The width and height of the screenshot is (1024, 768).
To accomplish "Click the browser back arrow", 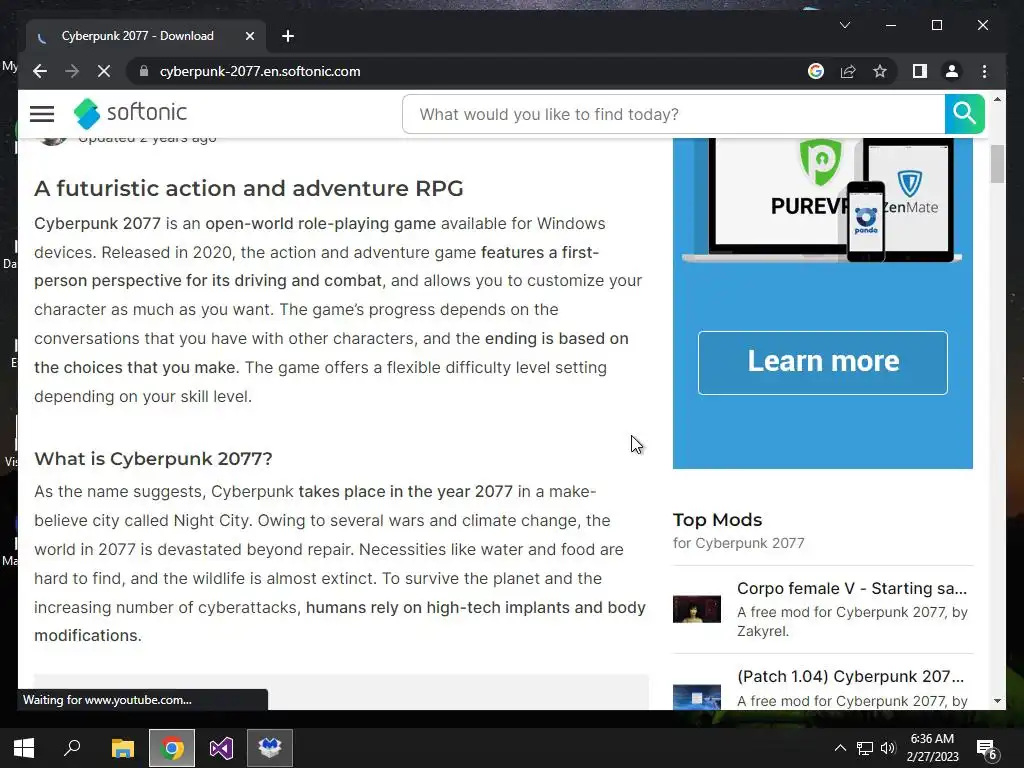I will click(40, 71).
